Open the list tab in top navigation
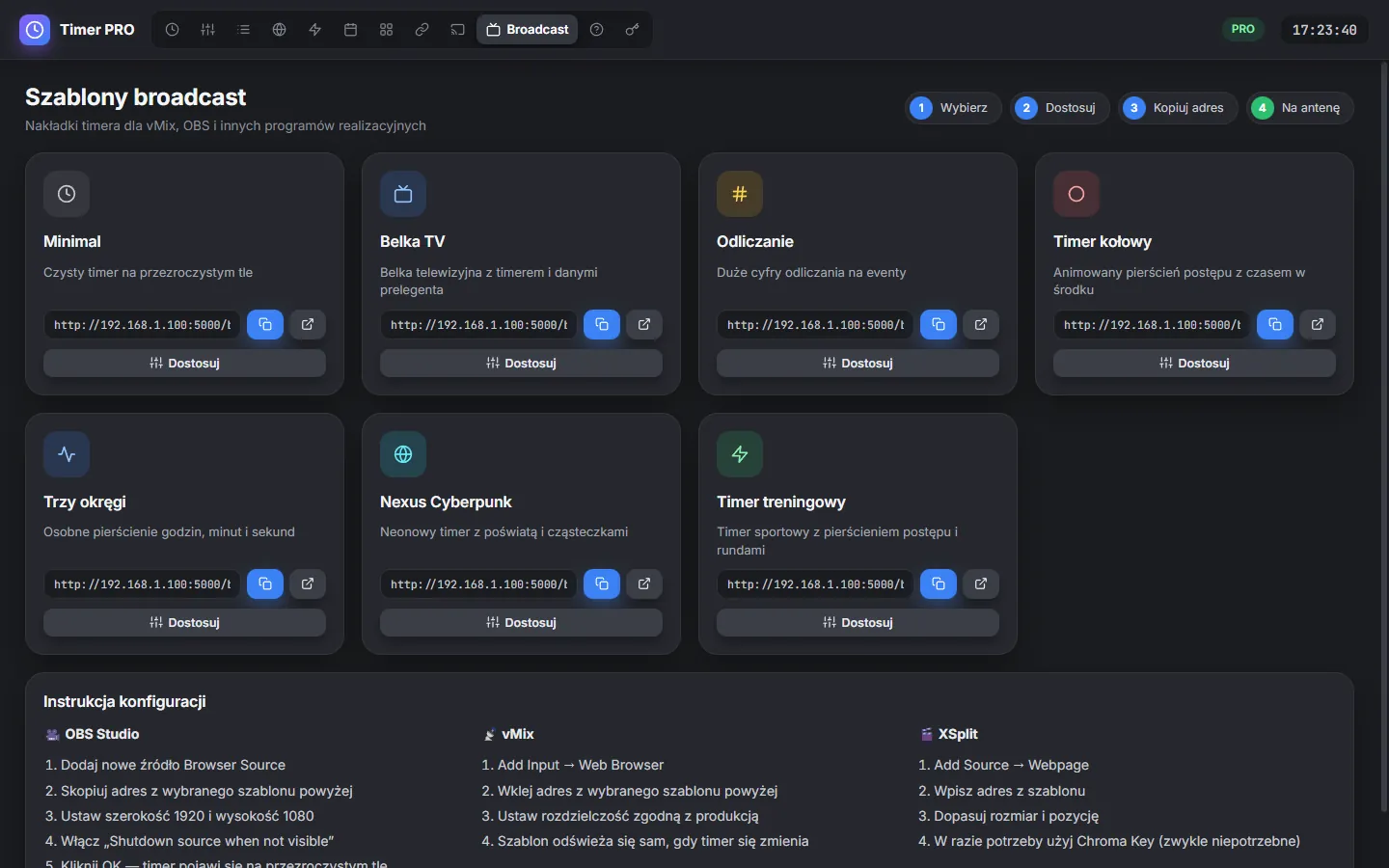This screenshot has height=868, width=1389. pos(243,30)
